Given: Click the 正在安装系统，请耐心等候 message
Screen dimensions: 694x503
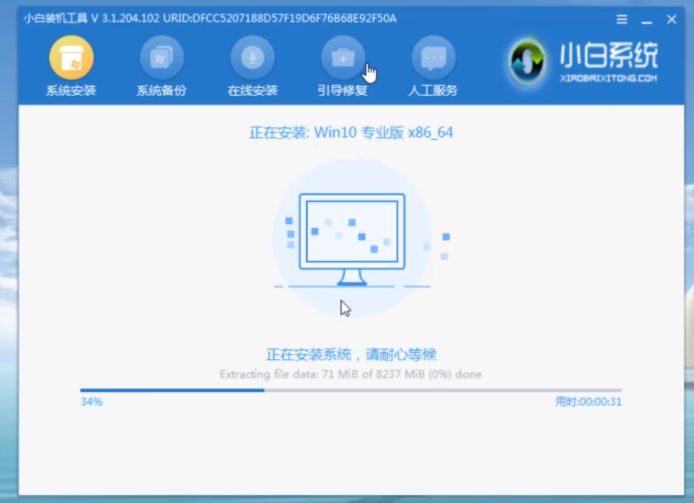Looking at the screenshot, I should point(351,354).
